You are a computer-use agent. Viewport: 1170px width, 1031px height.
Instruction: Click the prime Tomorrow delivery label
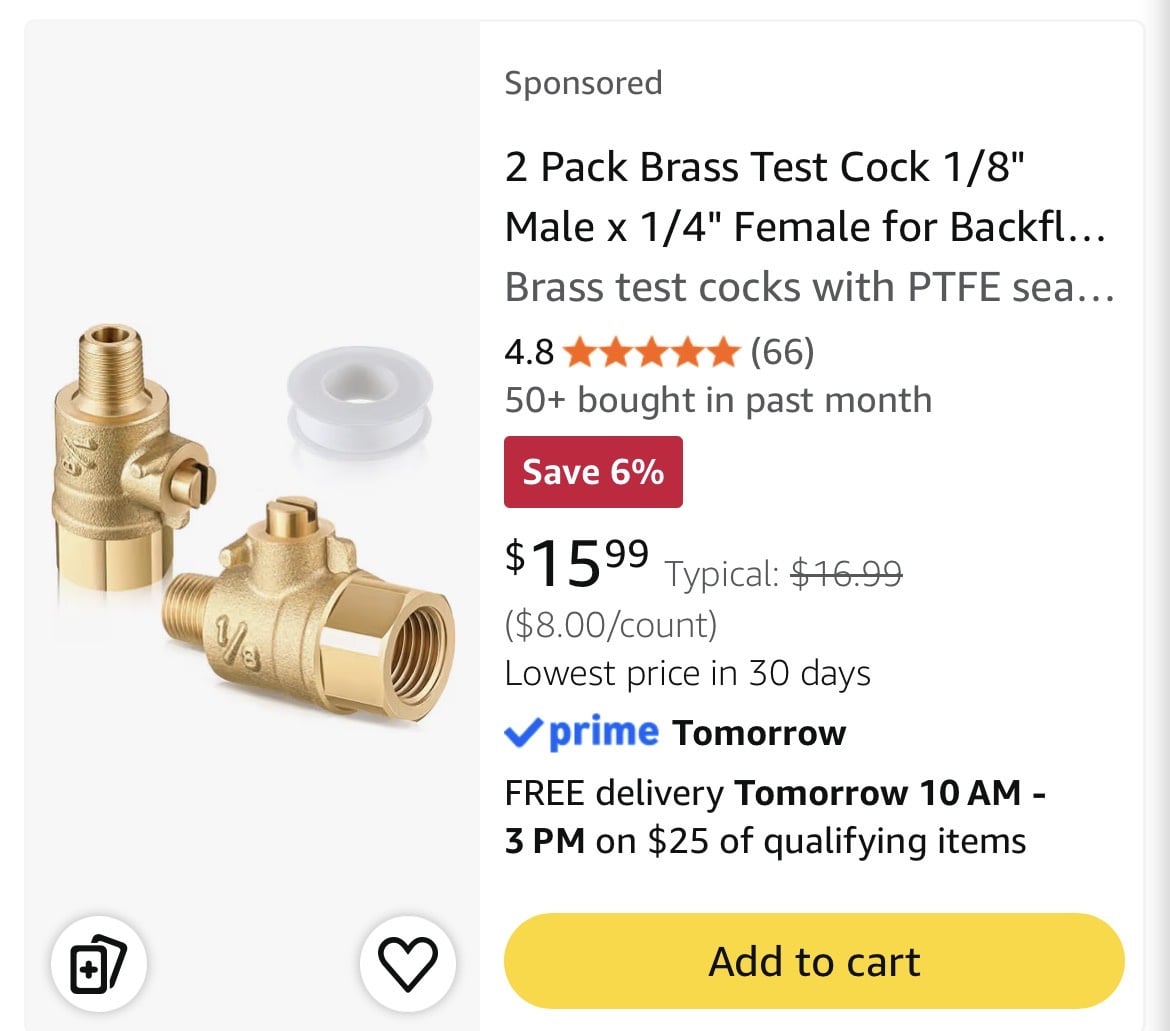click(675, 732)
